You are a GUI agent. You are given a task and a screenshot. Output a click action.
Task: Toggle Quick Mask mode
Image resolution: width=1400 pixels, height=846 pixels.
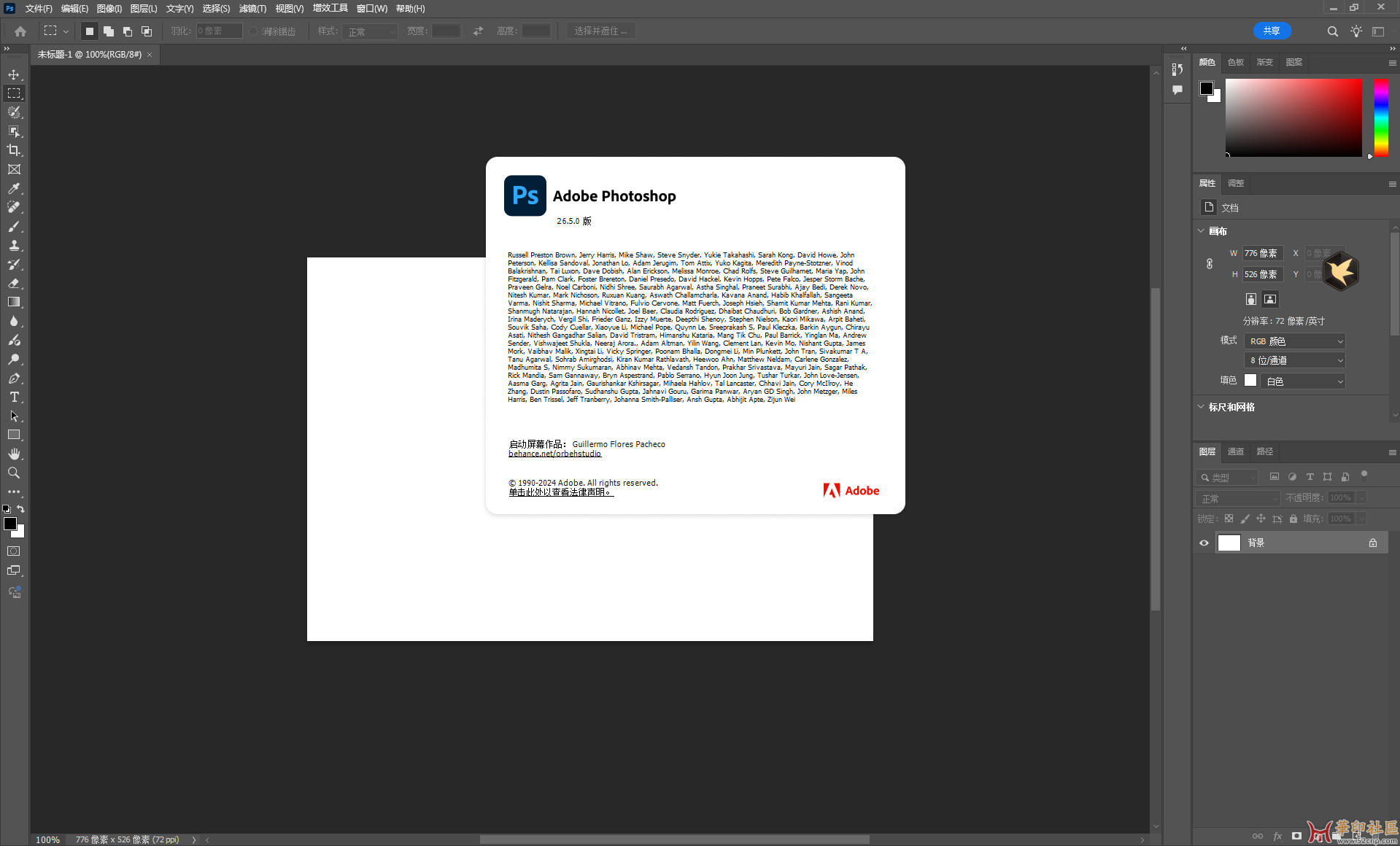[x=14, y=551]
